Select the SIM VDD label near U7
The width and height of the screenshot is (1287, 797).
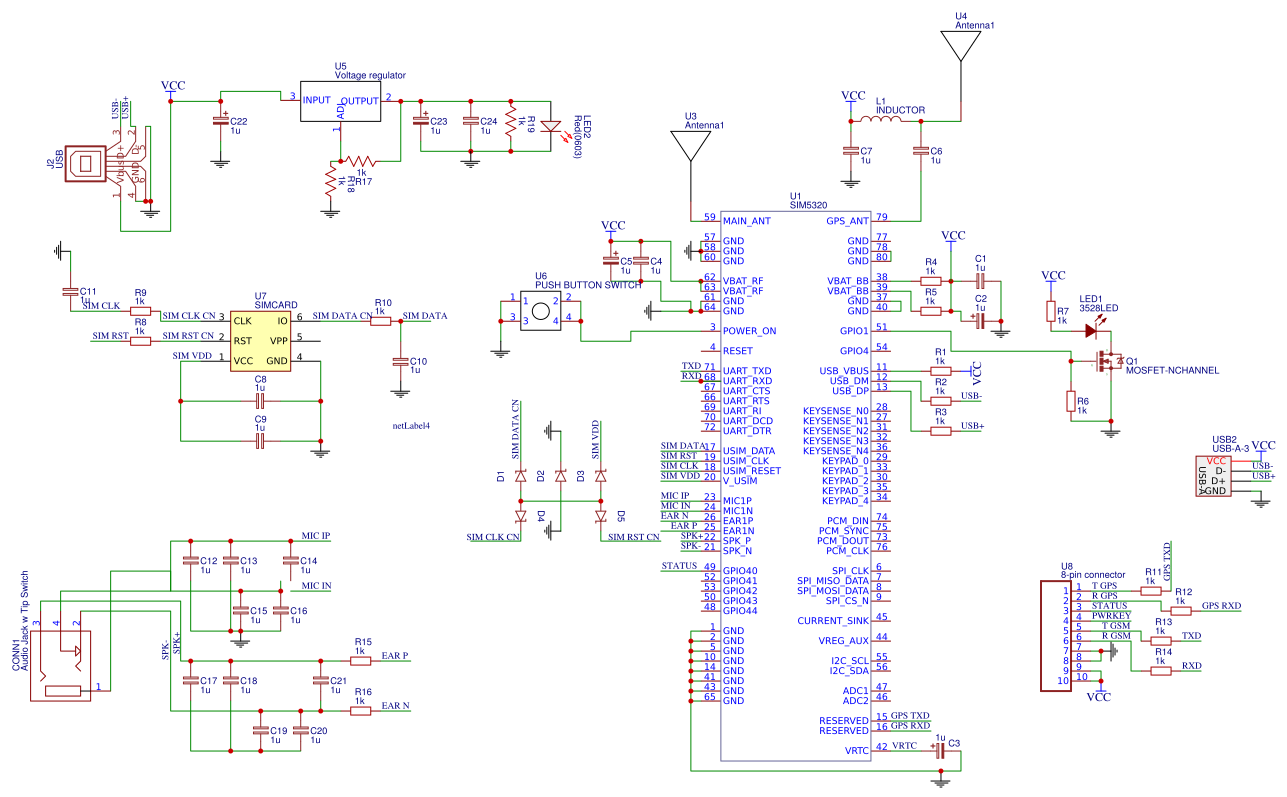(193, 356)
